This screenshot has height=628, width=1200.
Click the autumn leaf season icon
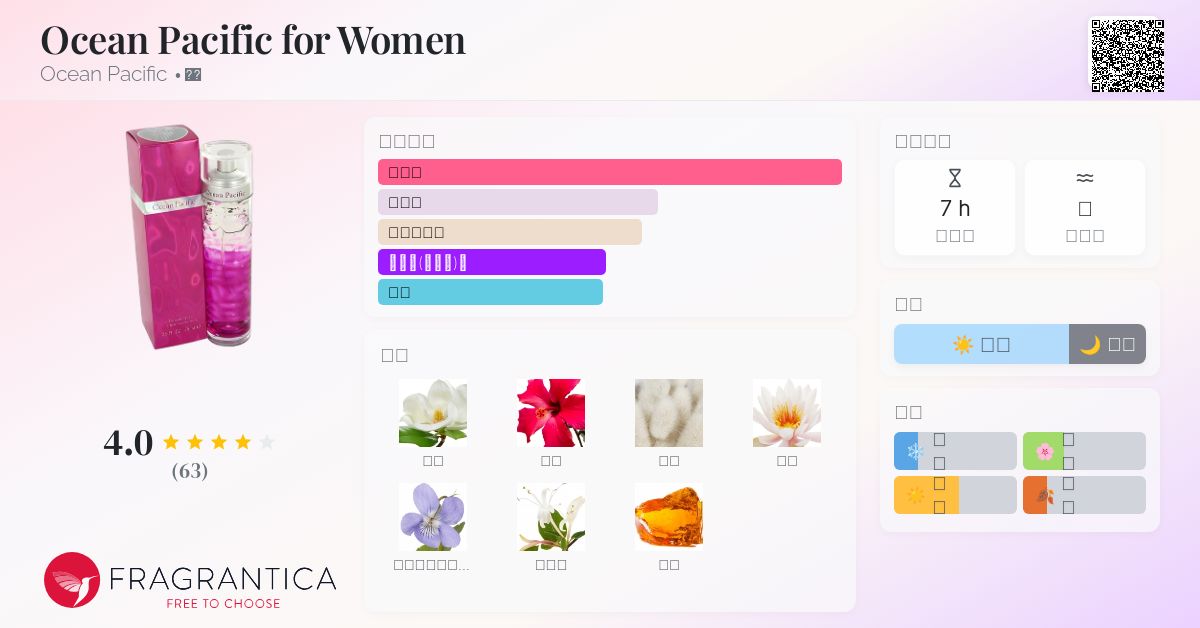click(1044, 495)
